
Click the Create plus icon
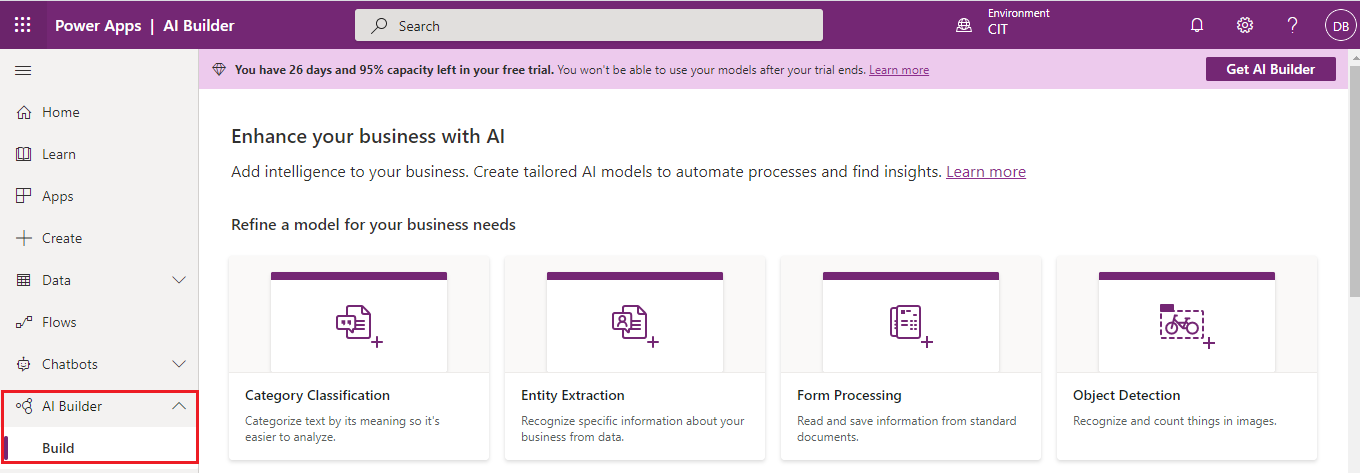(x=24, y=238)
